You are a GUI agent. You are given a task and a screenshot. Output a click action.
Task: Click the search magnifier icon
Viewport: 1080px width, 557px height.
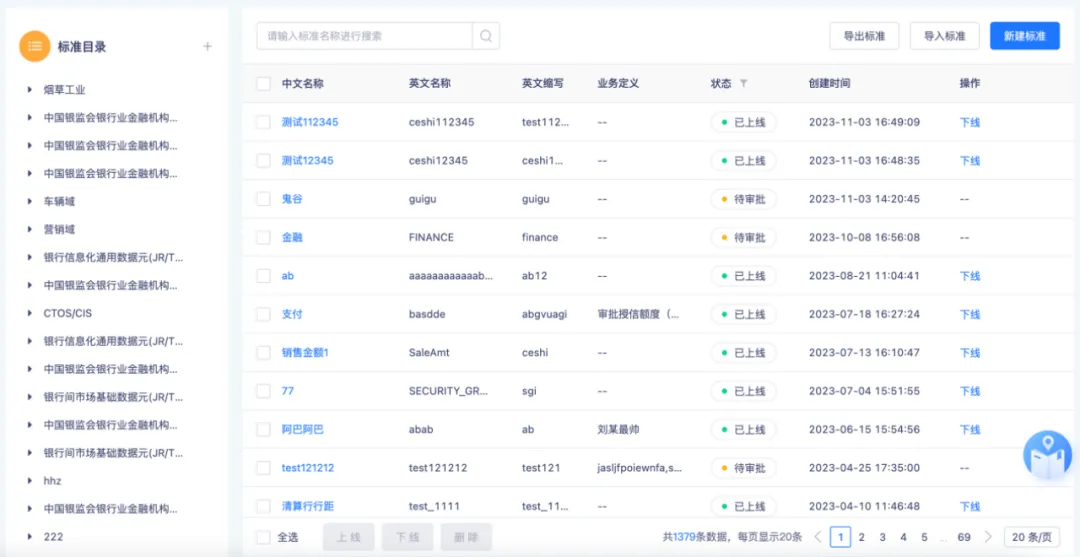click(486, 36)
